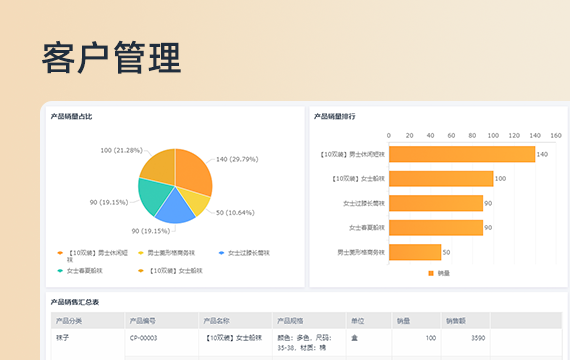Toggle the 销量 legend under the bar chart

[x=439, y=273]
